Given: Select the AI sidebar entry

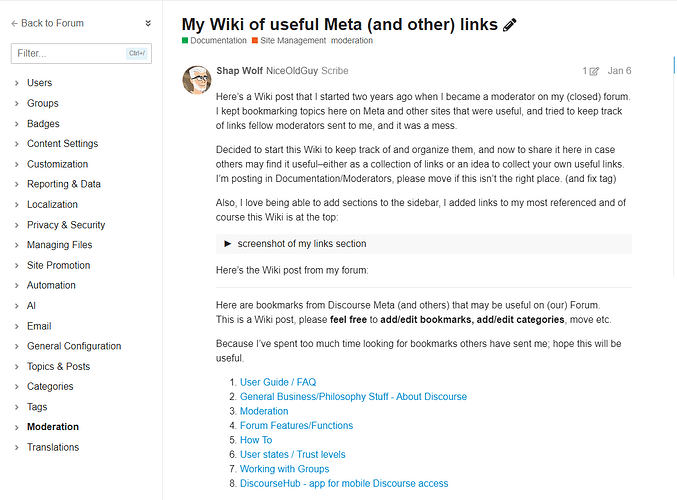Looking at the screenshot, I should [31, 306].
